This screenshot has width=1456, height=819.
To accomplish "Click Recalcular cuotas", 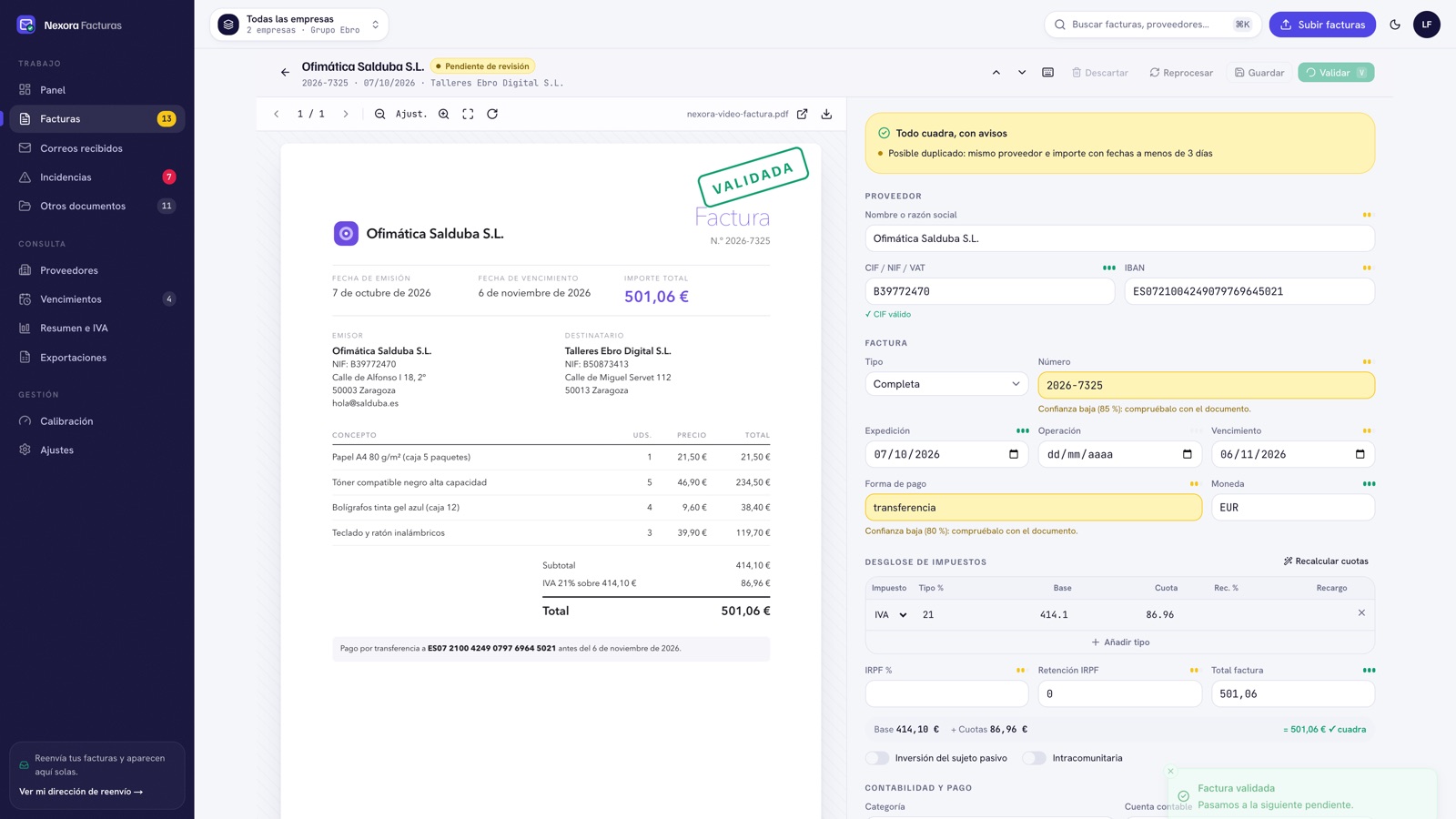I will (x=1326, y=561).
